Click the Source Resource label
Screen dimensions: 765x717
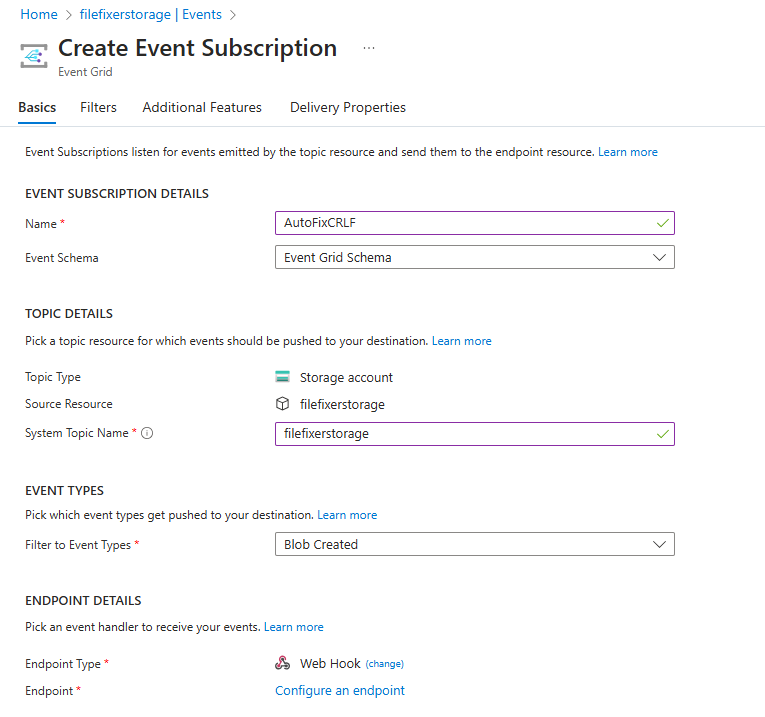(69, 404)
